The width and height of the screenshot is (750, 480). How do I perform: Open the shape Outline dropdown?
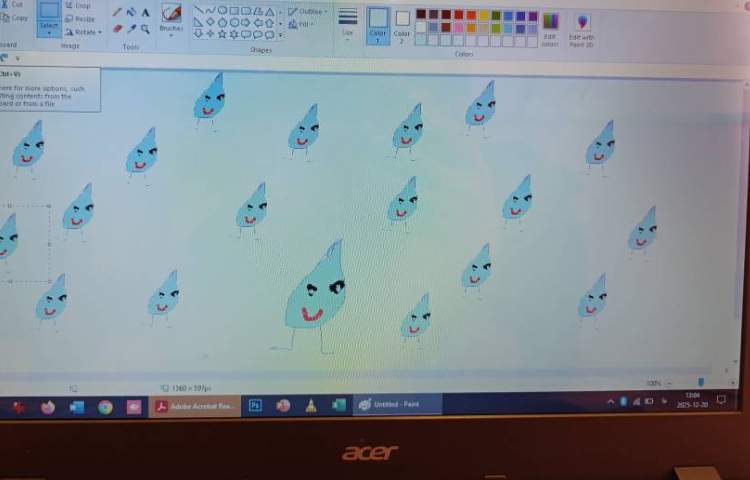pos(307,11)
